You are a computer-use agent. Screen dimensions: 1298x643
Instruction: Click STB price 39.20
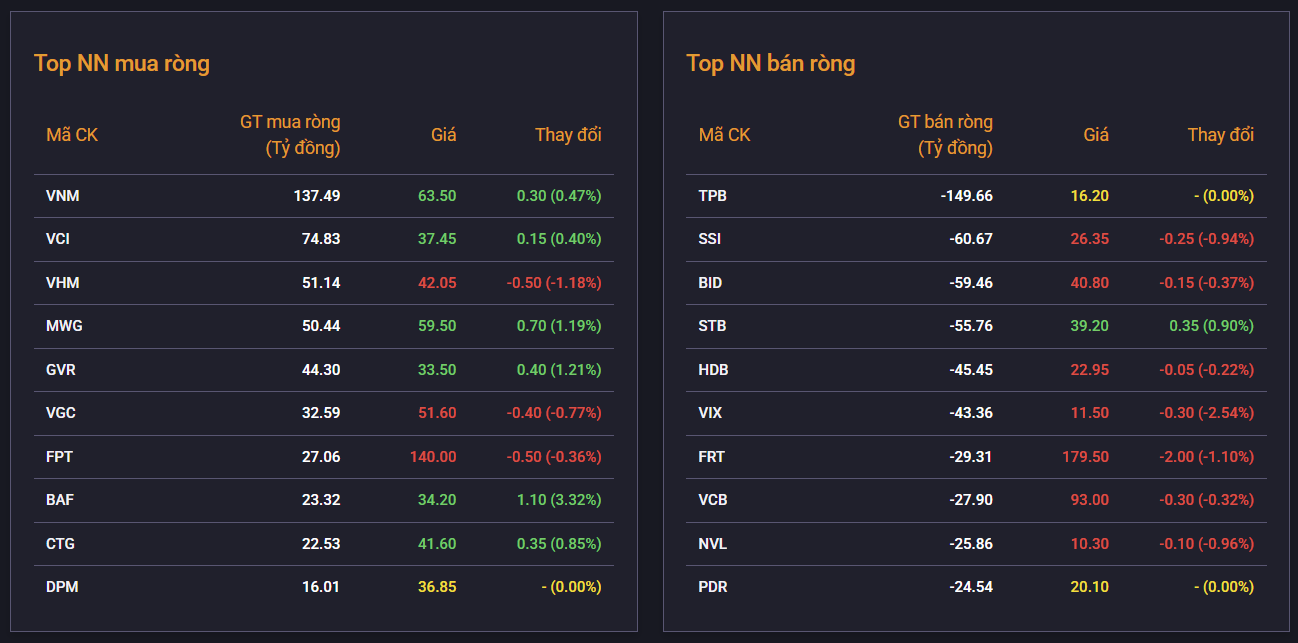point(1090,326)
